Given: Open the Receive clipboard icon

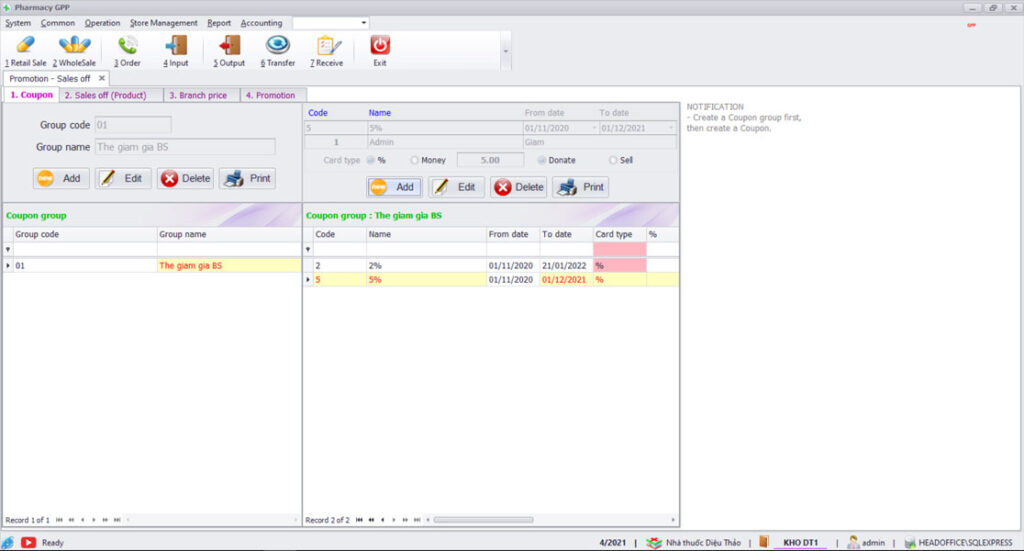Looking at the screenshot, I should 326,46.
